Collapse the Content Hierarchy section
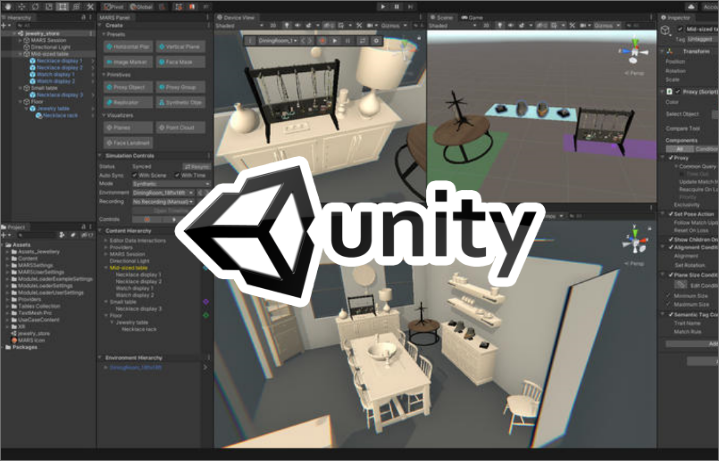Viewport: 719px width, 461px height. (100, 231)
